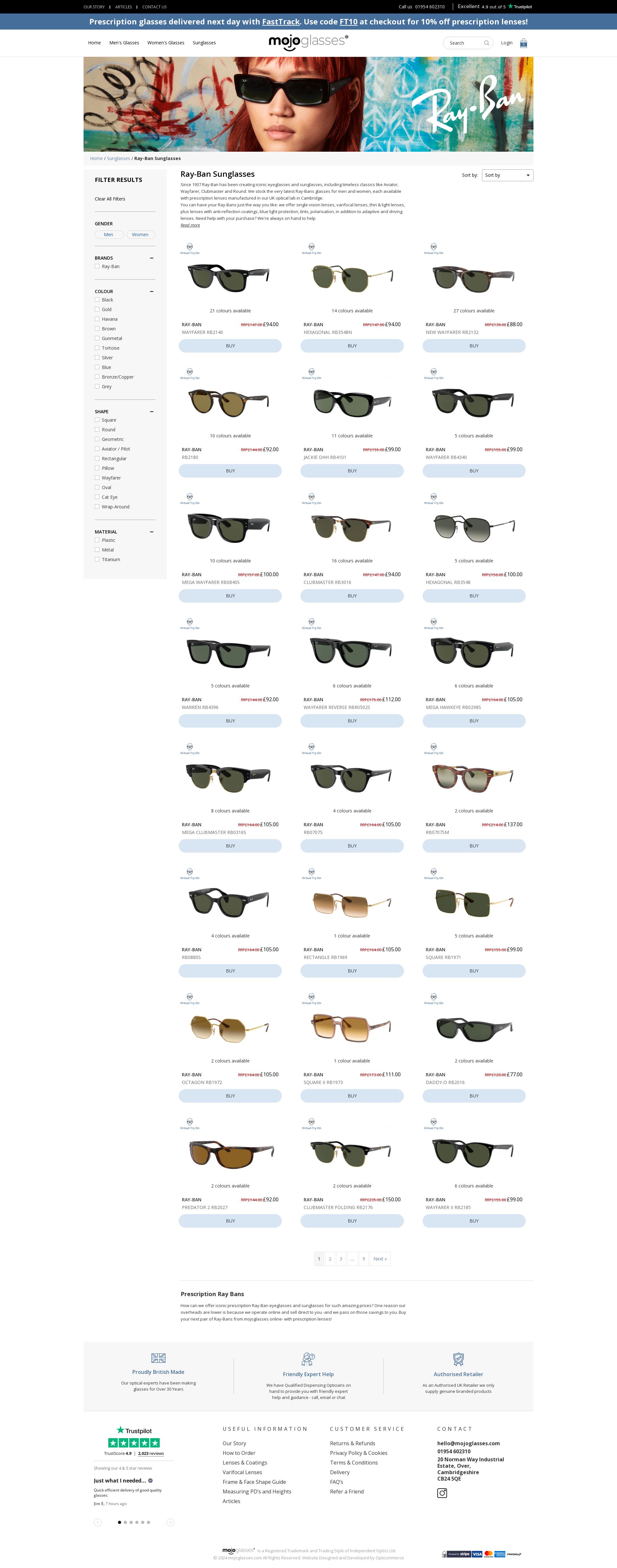Viewport: 617px width, 1568px height.
Task: Enable the Tortoise colour filter
Action: pyautogui.click(x=97, y=347)
